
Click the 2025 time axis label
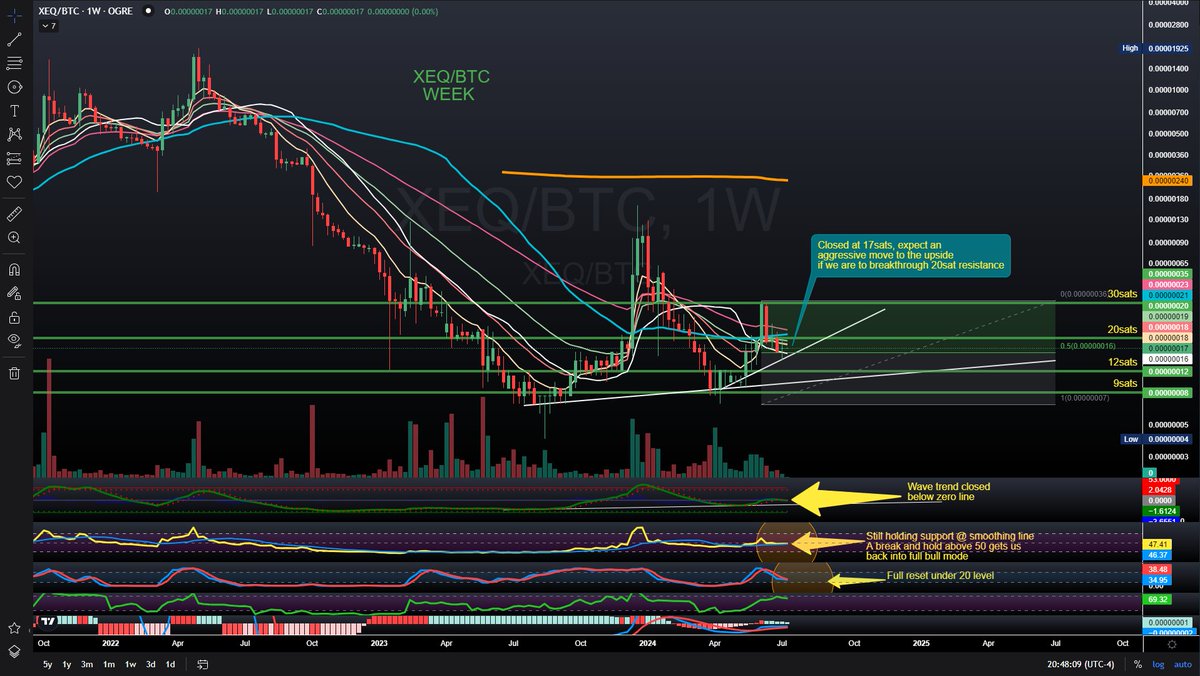[x=921, y=644]
